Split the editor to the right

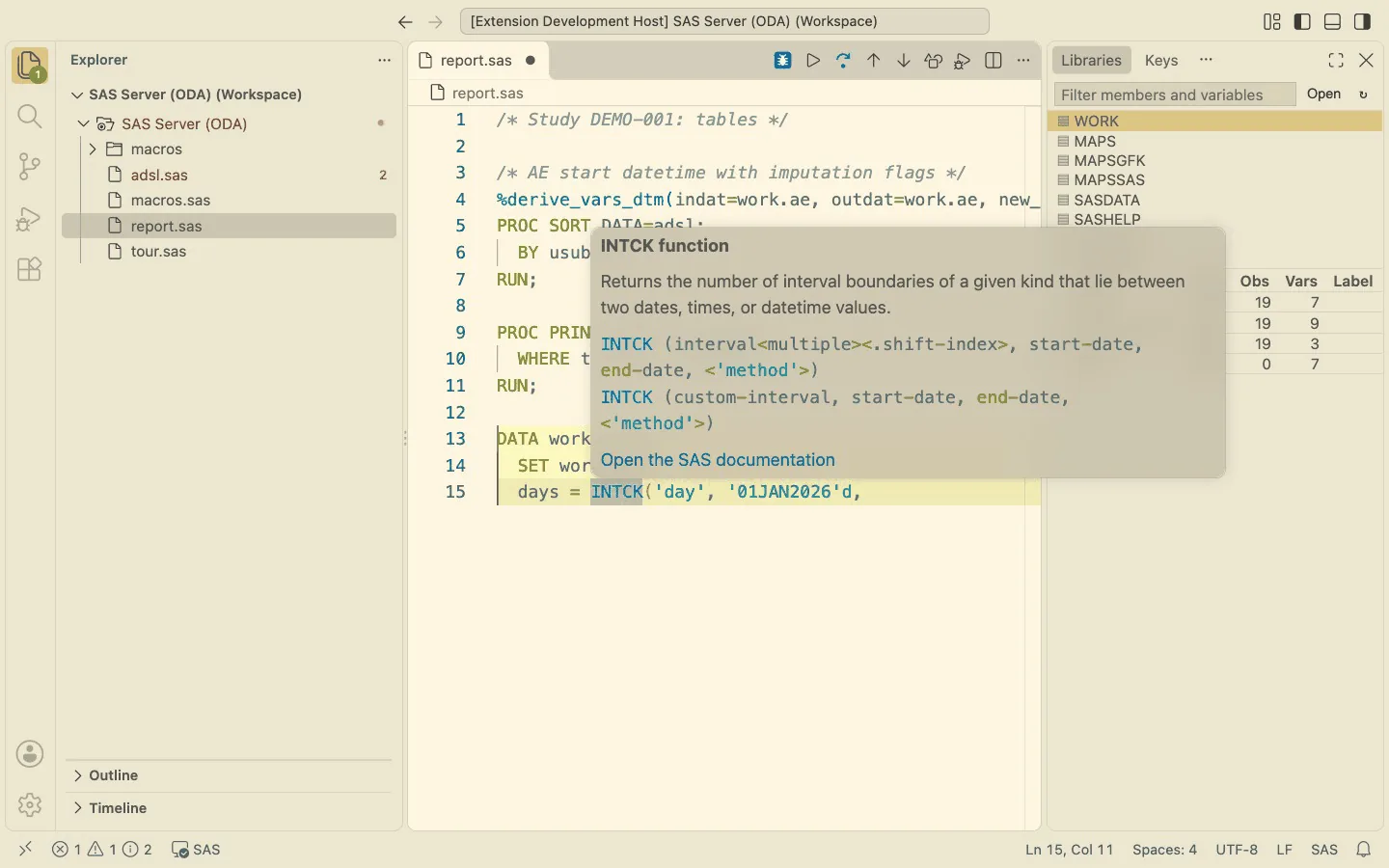[994, 61]
